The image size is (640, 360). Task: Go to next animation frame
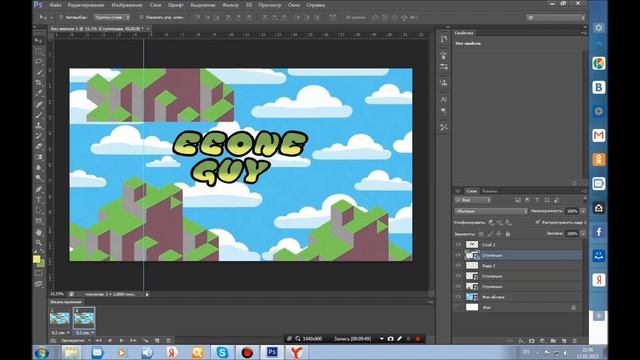(x=133, y=340)
